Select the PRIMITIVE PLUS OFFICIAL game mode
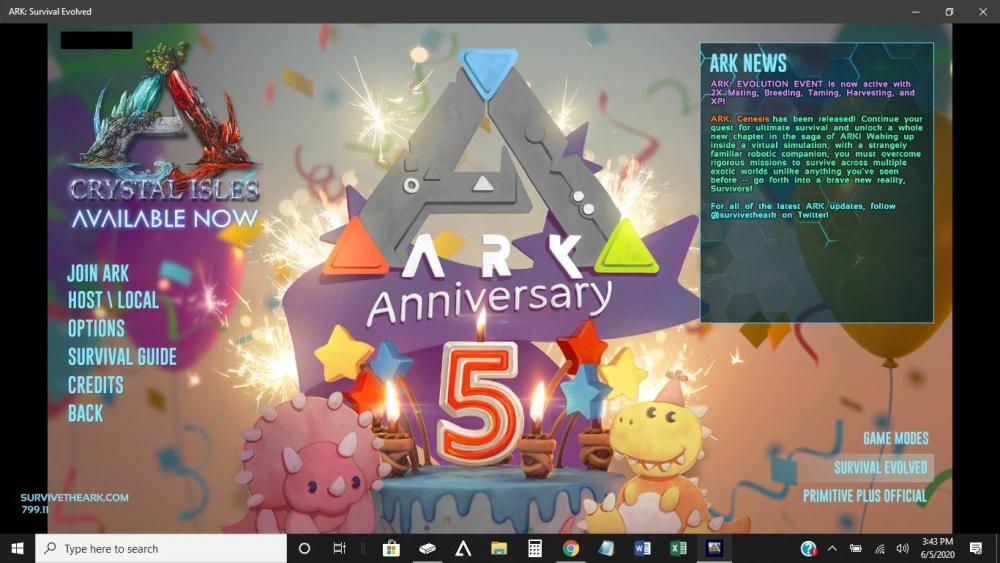This screenshot has height=563, width=1000. pos(865,496)
